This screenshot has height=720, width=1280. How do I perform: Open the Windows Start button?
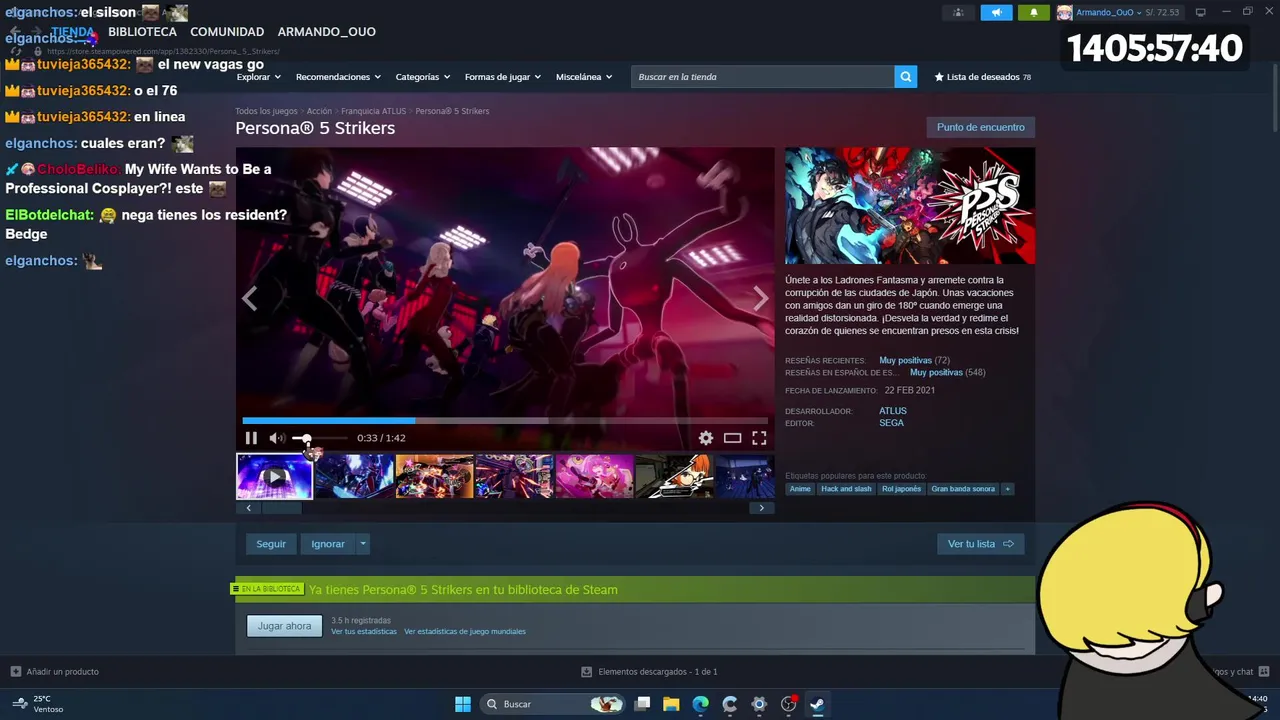[x=463, y=704]
